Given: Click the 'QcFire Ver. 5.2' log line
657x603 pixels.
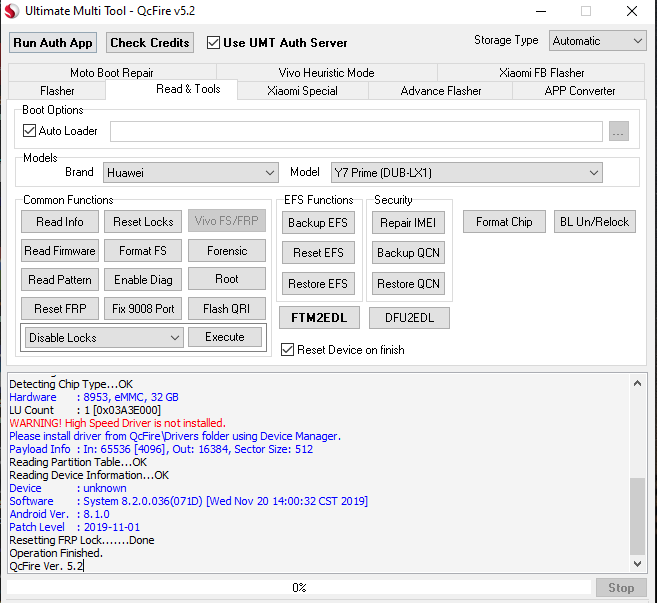Looking at the screenshot, I should click(47, 566).
